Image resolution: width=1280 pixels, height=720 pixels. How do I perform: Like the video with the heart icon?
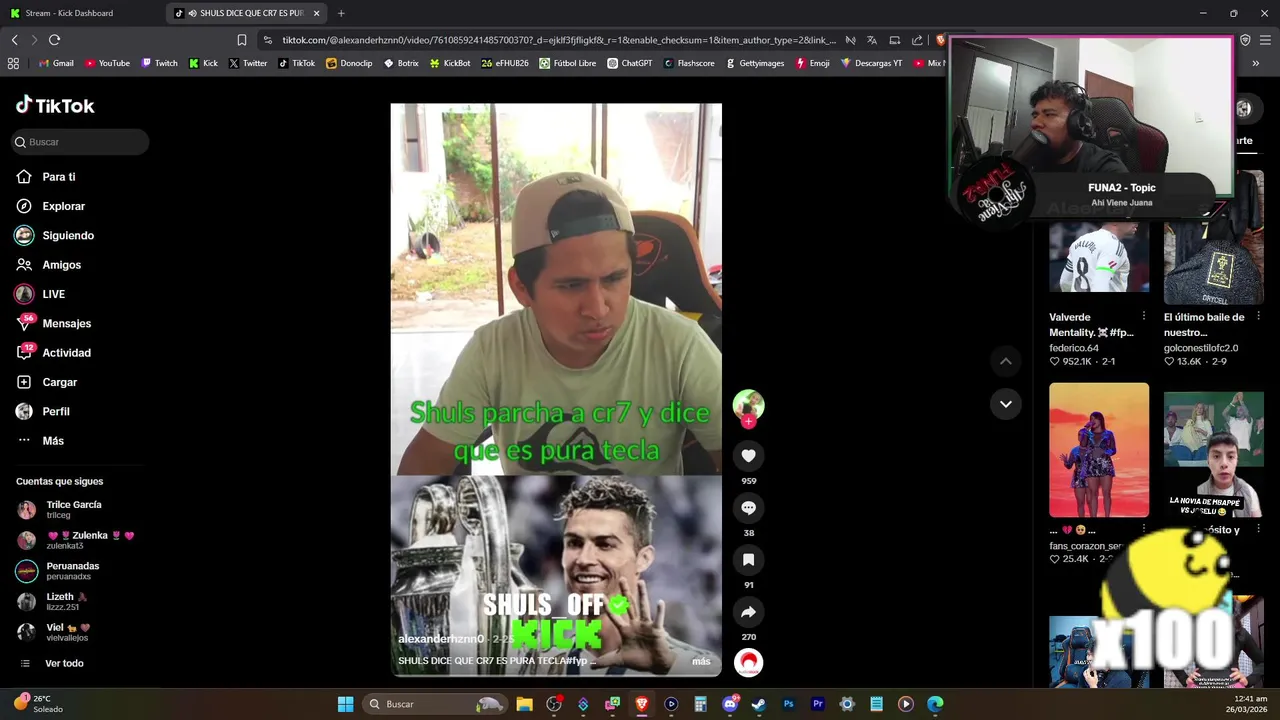pos(748,456)
